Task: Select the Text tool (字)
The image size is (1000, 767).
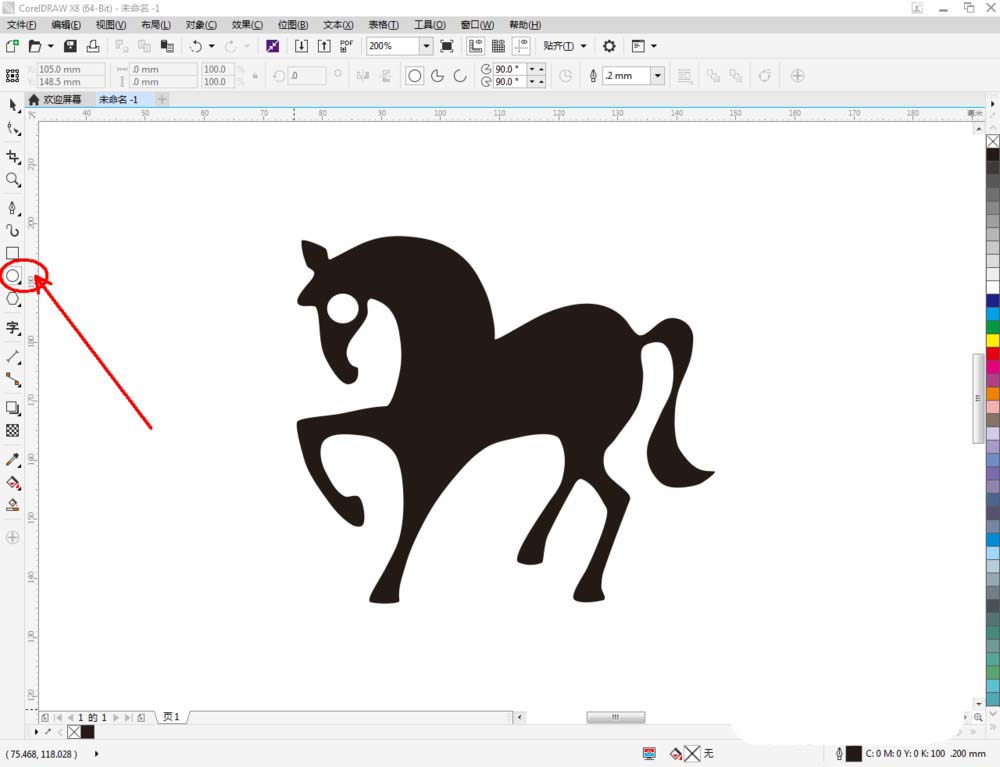Action: [13, 328]
